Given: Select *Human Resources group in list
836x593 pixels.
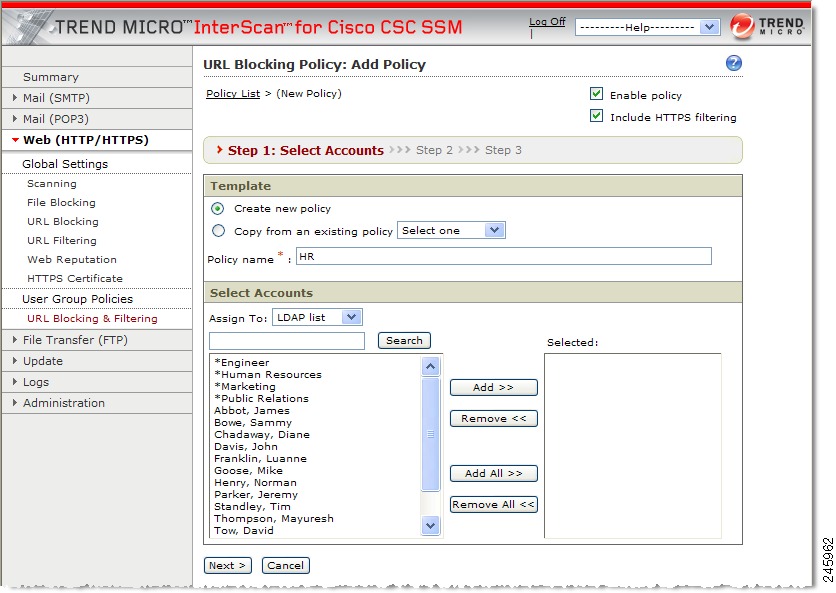Looking at the screenshot, I should [268, 374].
